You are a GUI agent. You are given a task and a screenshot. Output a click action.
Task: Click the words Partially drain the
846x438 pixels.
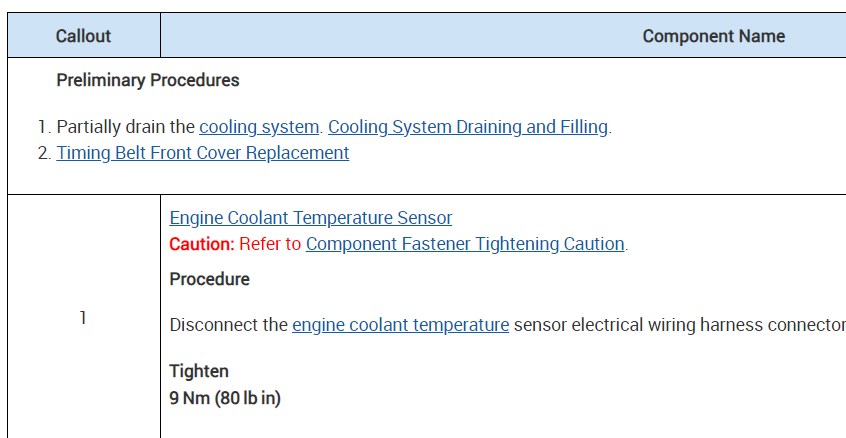[x=125, y=127]
